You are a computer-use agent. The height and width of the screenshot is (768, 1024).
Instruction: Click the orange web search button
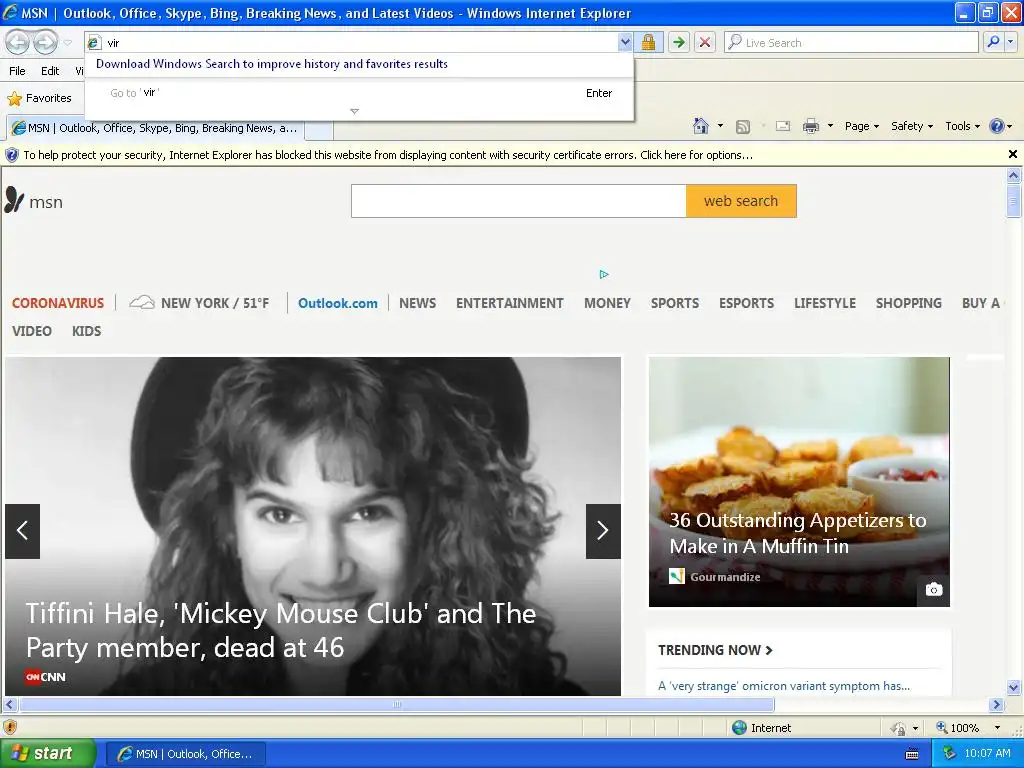click(x=741, y=201)
